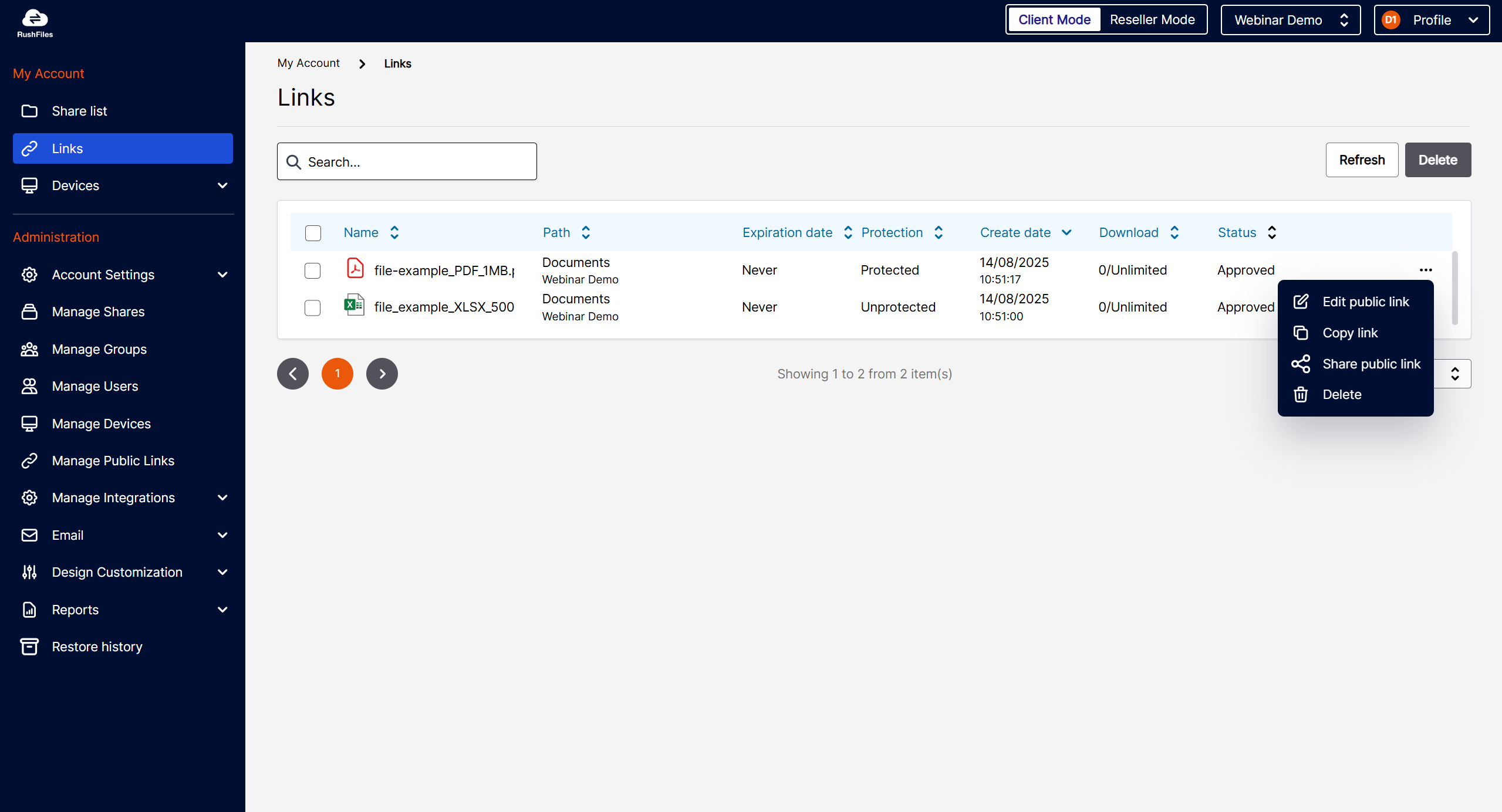This screenshot has height=812, width=1502.
Task: Check the file_example_XLSX_500 row checkbox
Action: (x=312, y=307)
